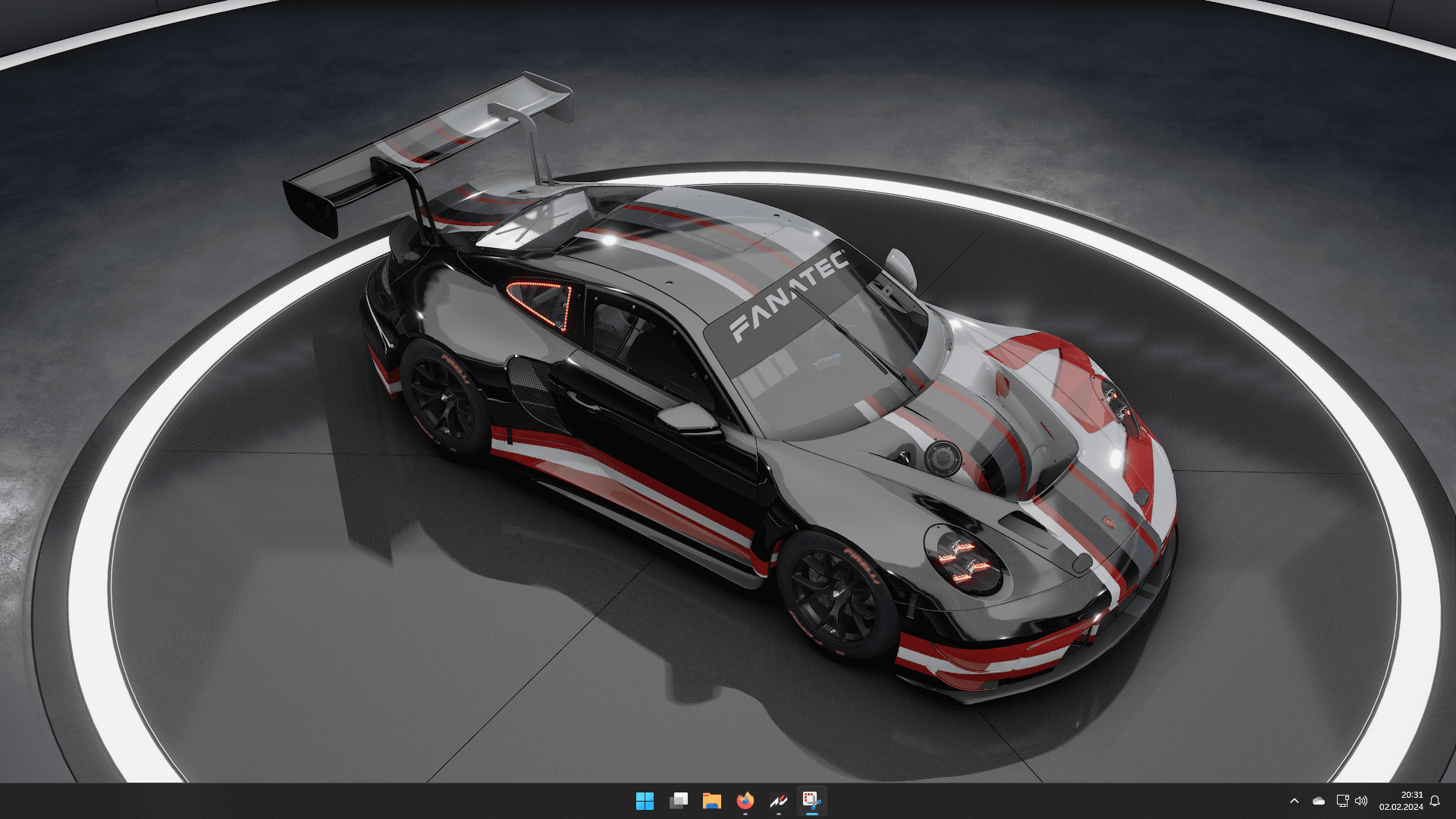Screen dimensions: 1456x819
Task: Show hidden system tray icons
Action: click(1294, 801)
